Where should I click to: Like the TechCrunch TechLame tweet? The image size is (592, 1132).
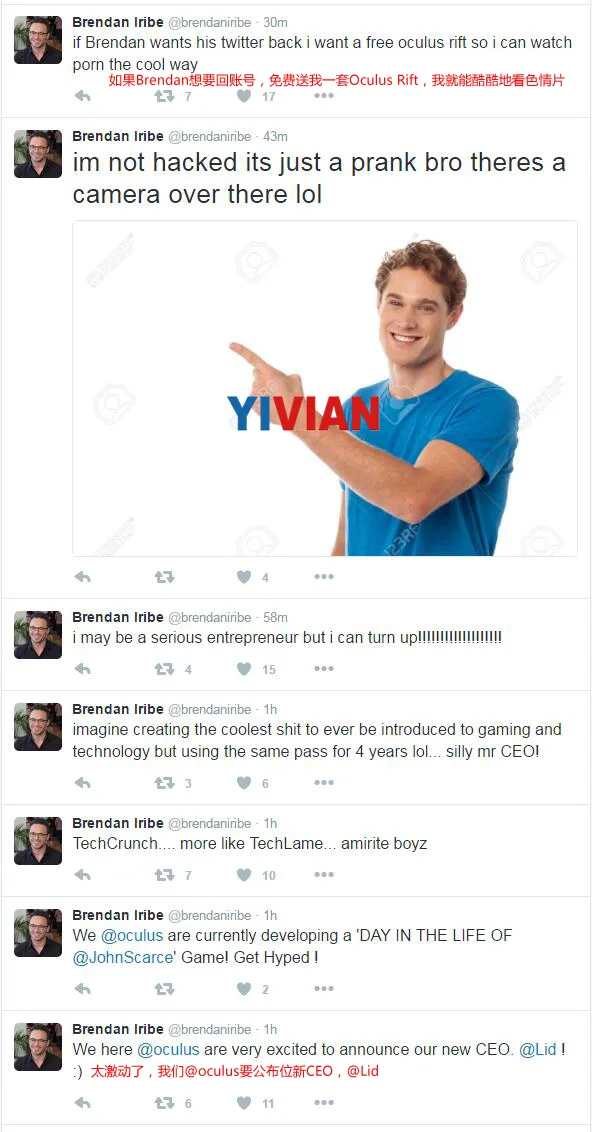(x=244, y=875)
